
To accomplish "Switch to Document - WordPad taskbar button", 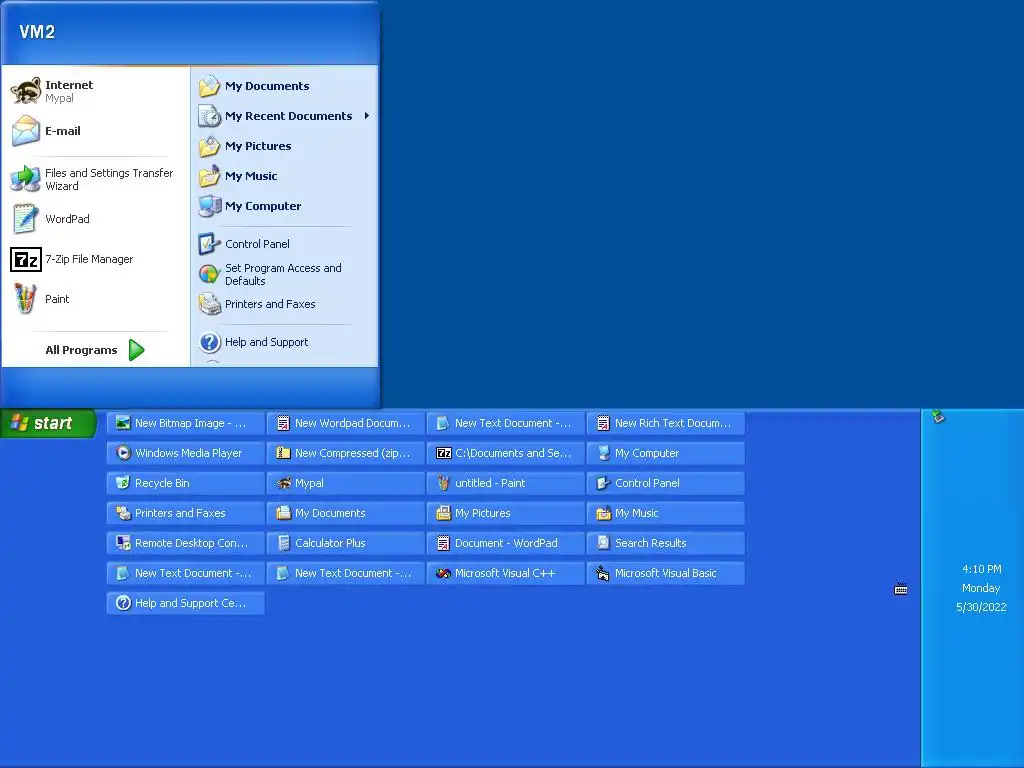I will 506,543.
